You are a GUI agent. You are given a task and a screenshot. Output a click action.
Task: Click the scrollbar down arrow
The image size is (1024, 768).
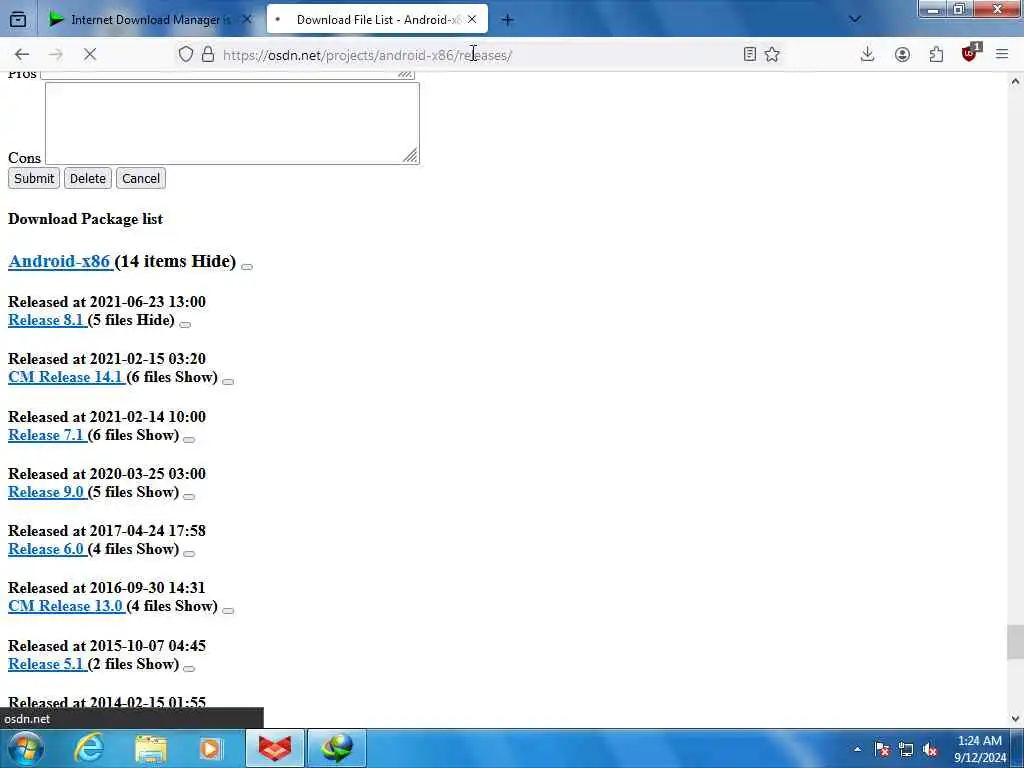(1015, 718)
